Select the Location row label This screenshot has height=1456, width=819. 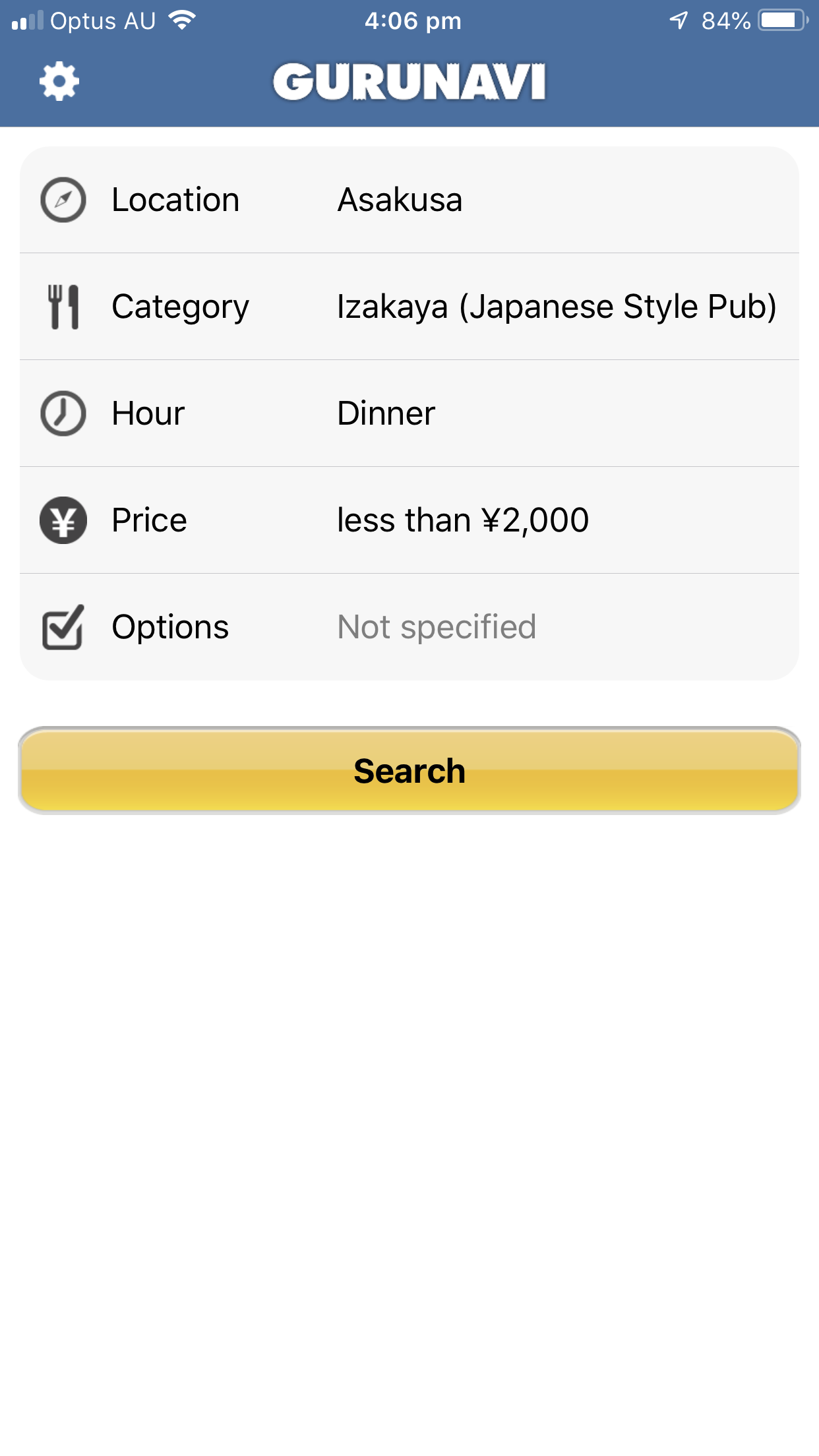(175, 200)
